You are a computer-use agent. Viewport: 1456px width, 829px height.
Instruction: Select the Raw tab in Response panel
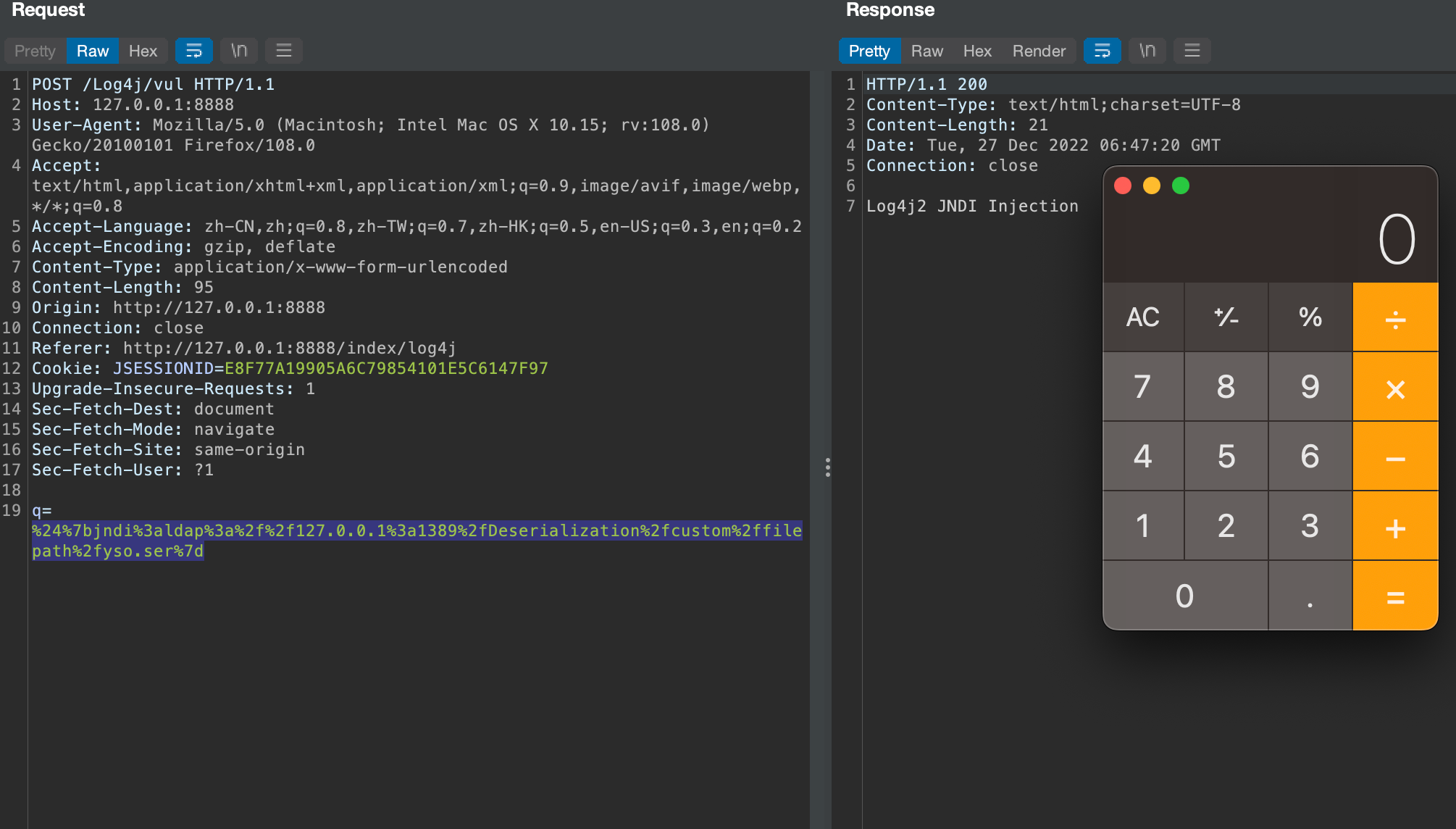[x=926, y=51]
